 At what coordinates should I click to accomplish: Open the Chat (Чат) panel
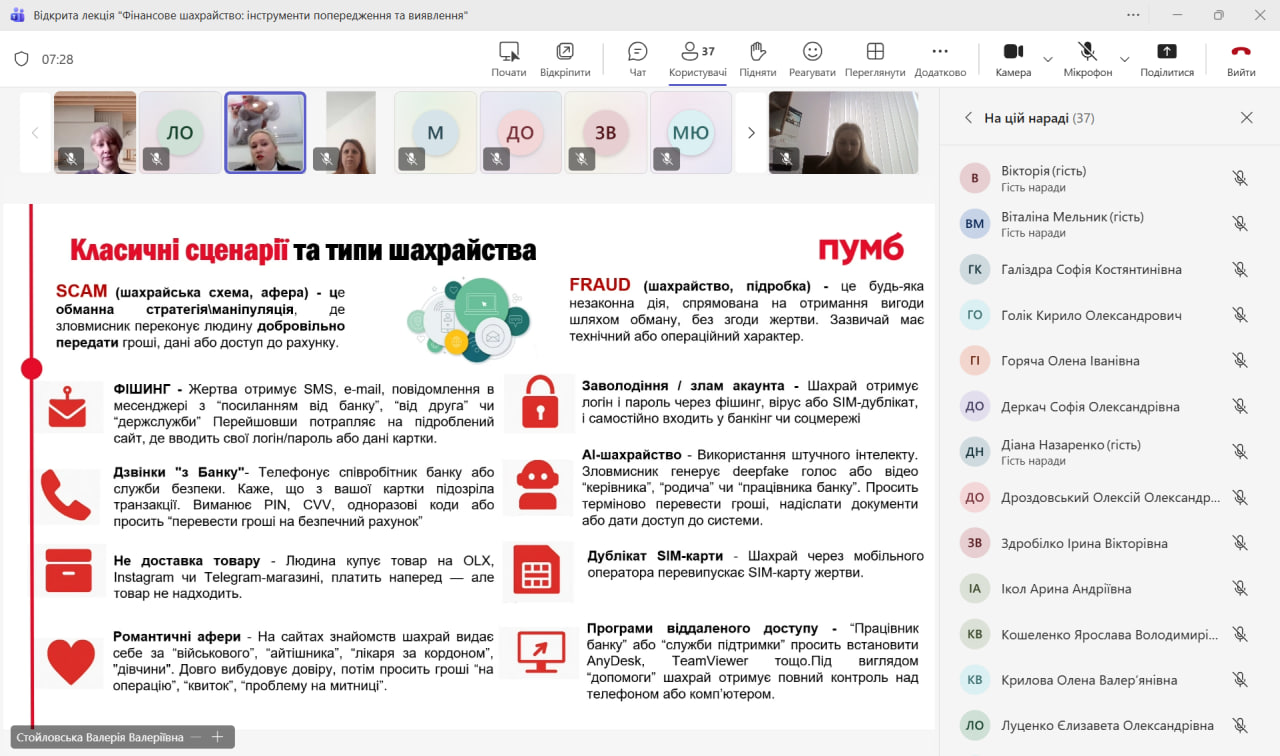[637, 59]
